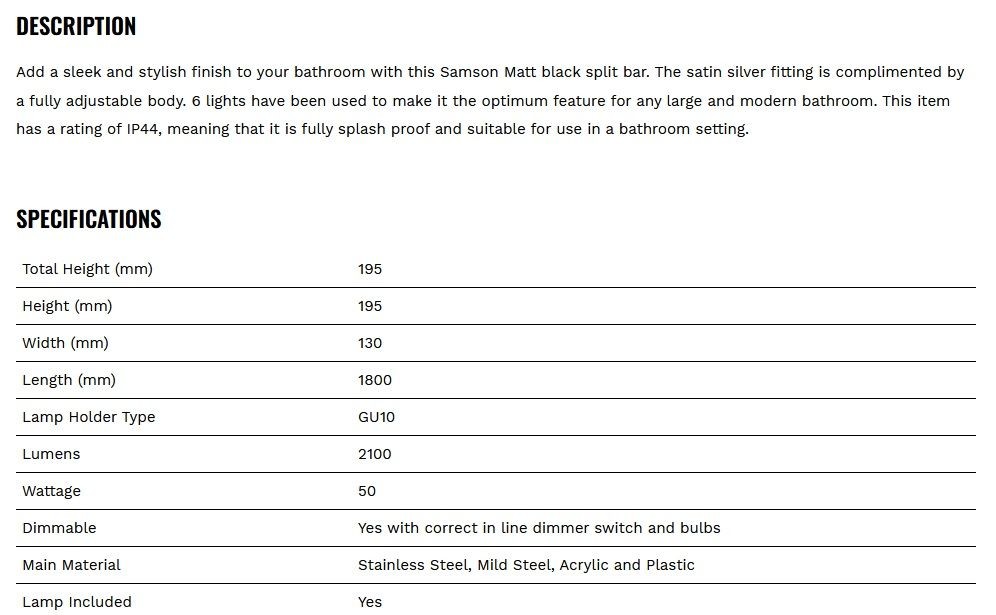Image resolution: width=996 pixels, height=615 pixels.
Task: Click the DESCRIPTION heading
Action: pos(76,26)
